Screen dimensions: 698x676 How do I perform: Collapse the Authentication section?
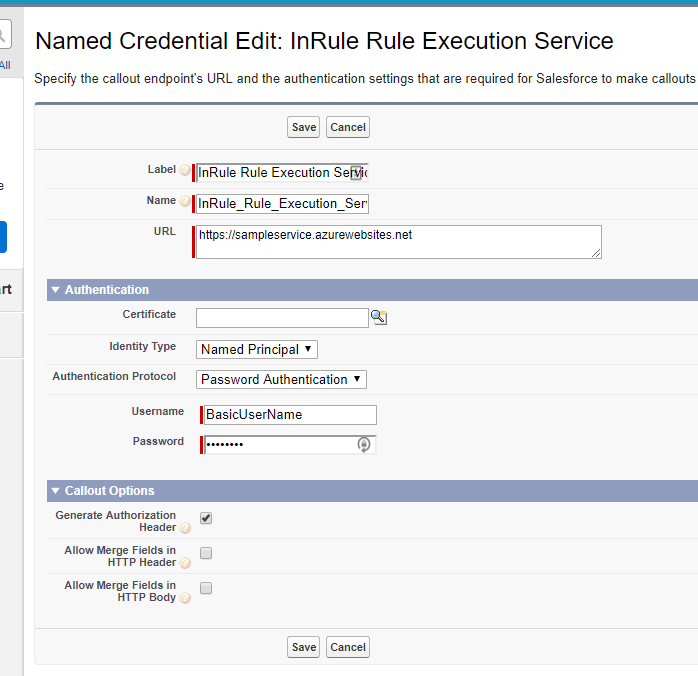coord(55,290)
